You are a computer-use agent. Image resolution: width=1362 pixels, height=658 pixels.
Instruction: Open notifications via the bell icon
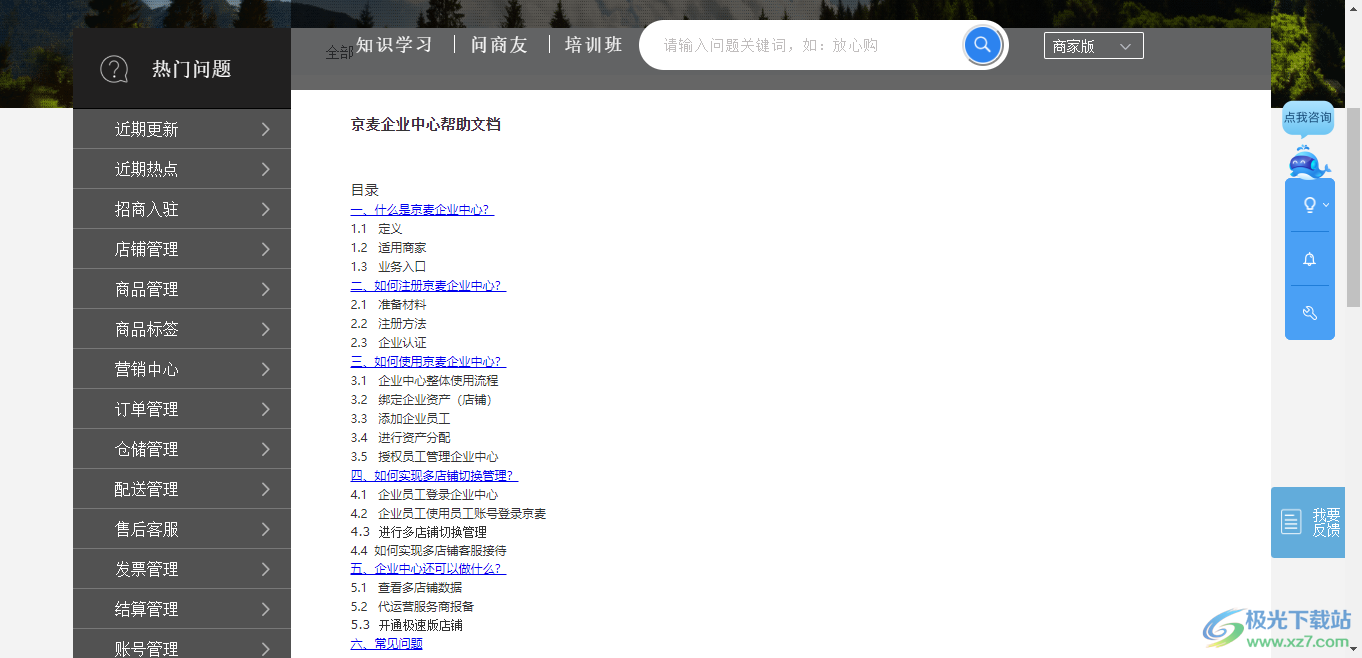(x=1309, y=259)
